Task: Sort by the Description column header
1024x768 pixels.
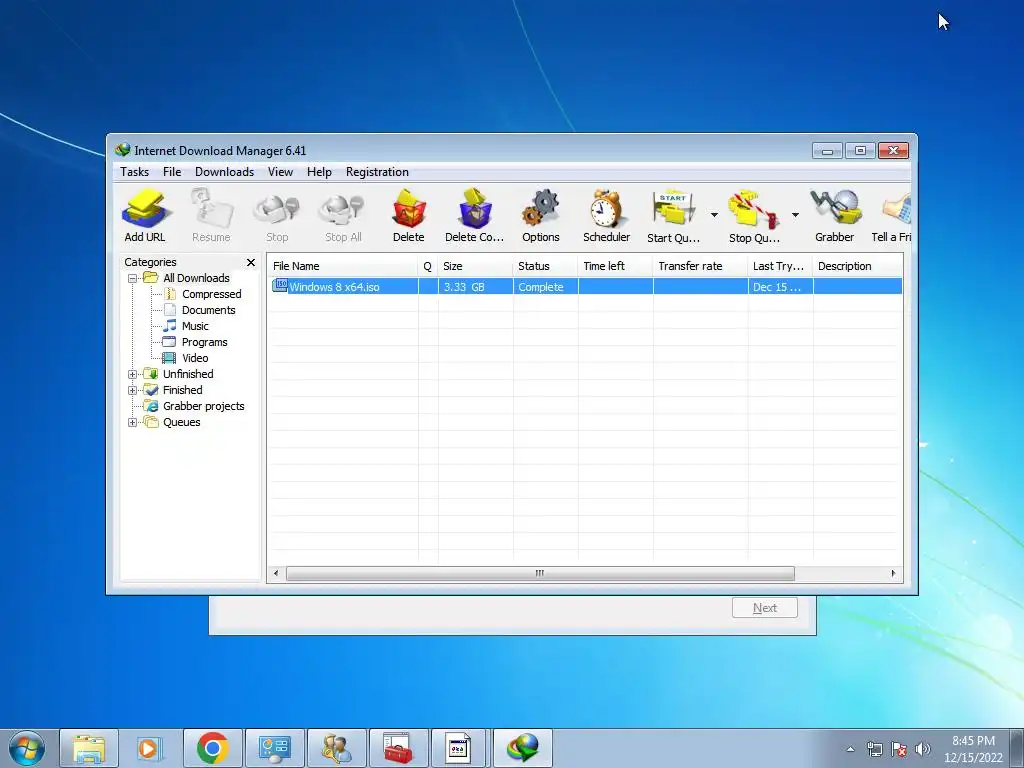Action: pyautogui.click(x=857, y=266)
